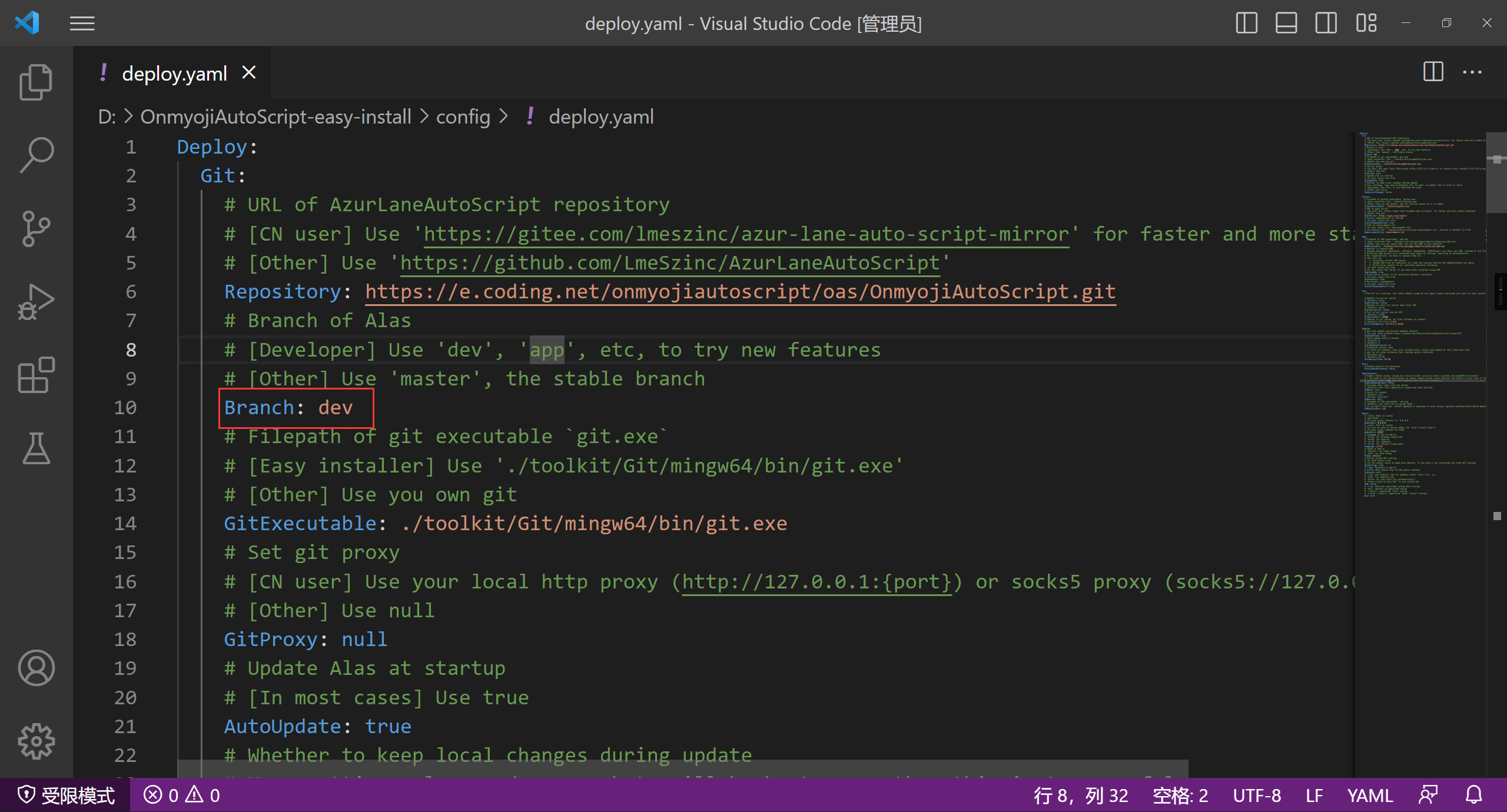
Task: Open the hamburger application menu
Action: [x=82, y=23]
